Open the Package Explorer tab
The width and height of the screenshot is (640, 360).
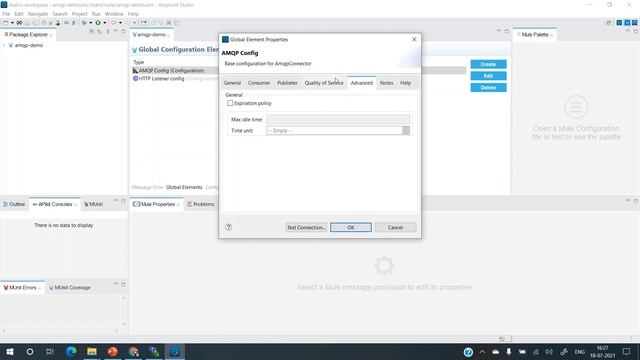(x=28, y=35)
